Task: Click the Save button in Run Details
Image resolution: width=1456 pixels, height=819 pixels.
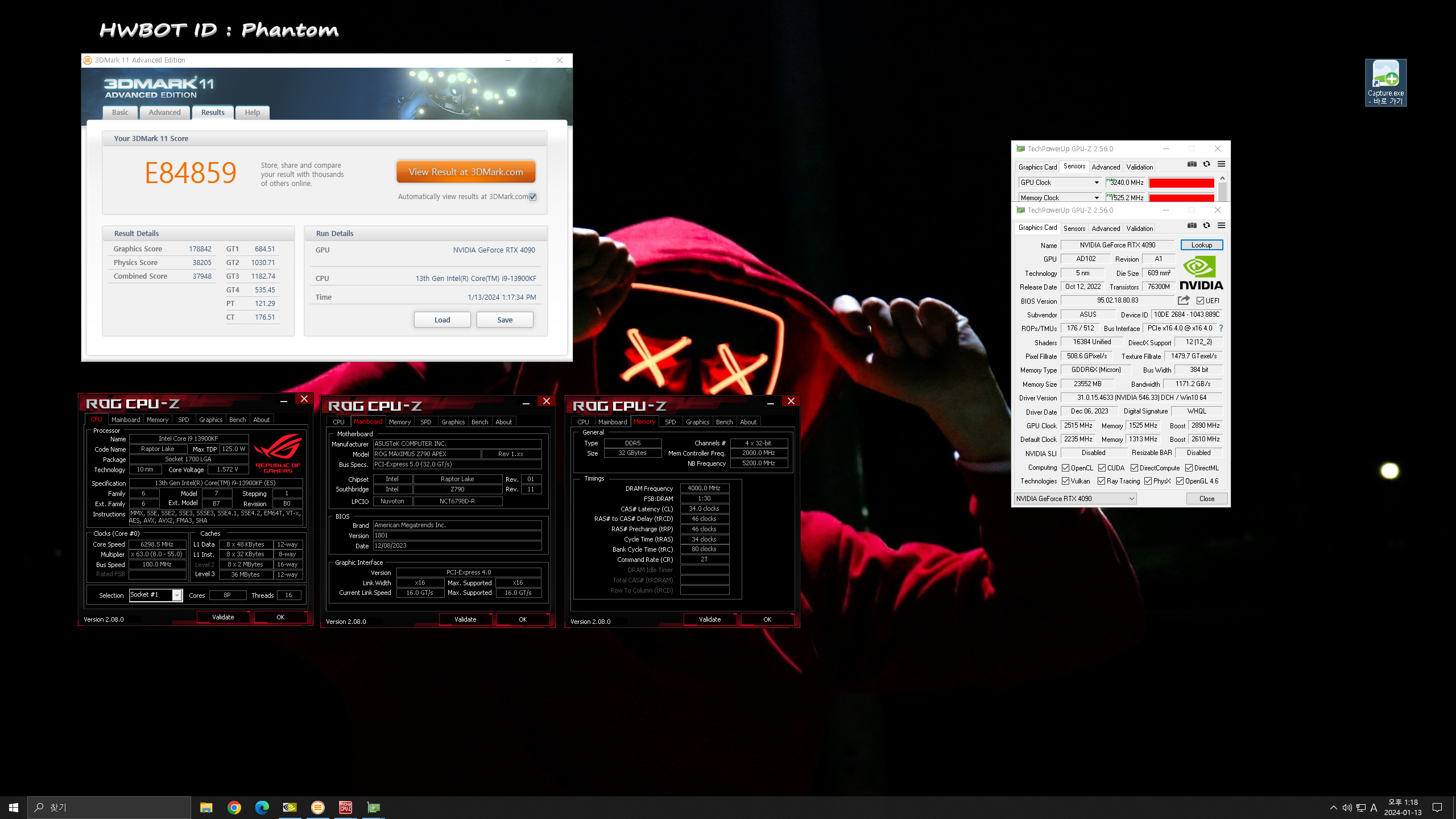Action: point(504,320)
